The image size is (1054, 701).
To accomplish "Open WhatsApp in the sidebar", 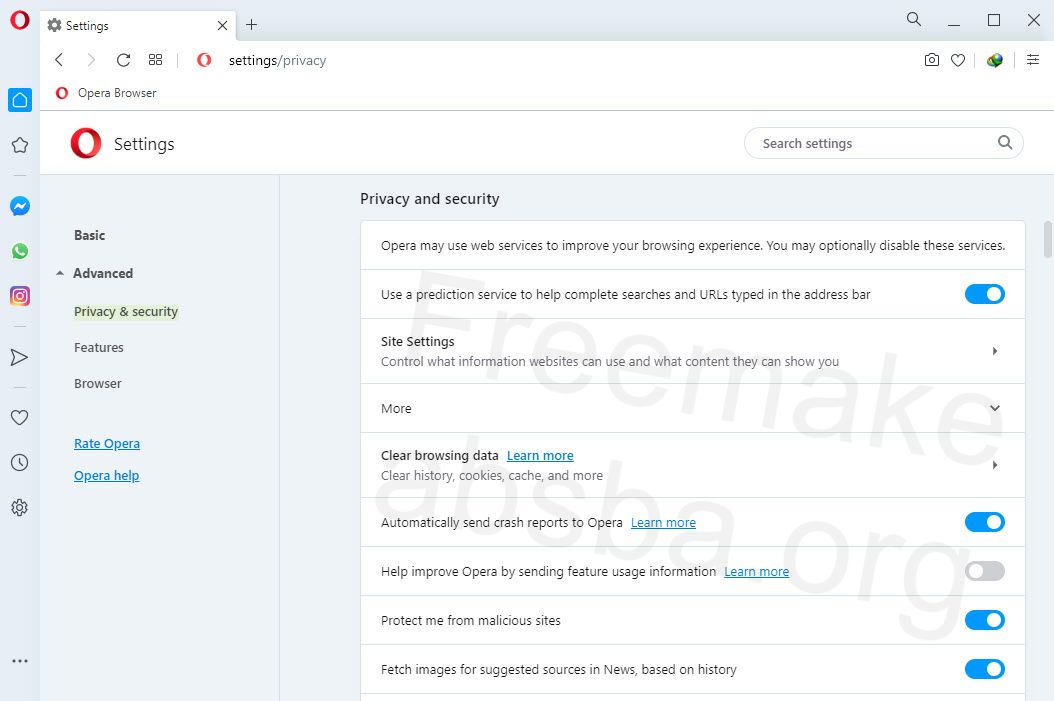I will point(19,251).
